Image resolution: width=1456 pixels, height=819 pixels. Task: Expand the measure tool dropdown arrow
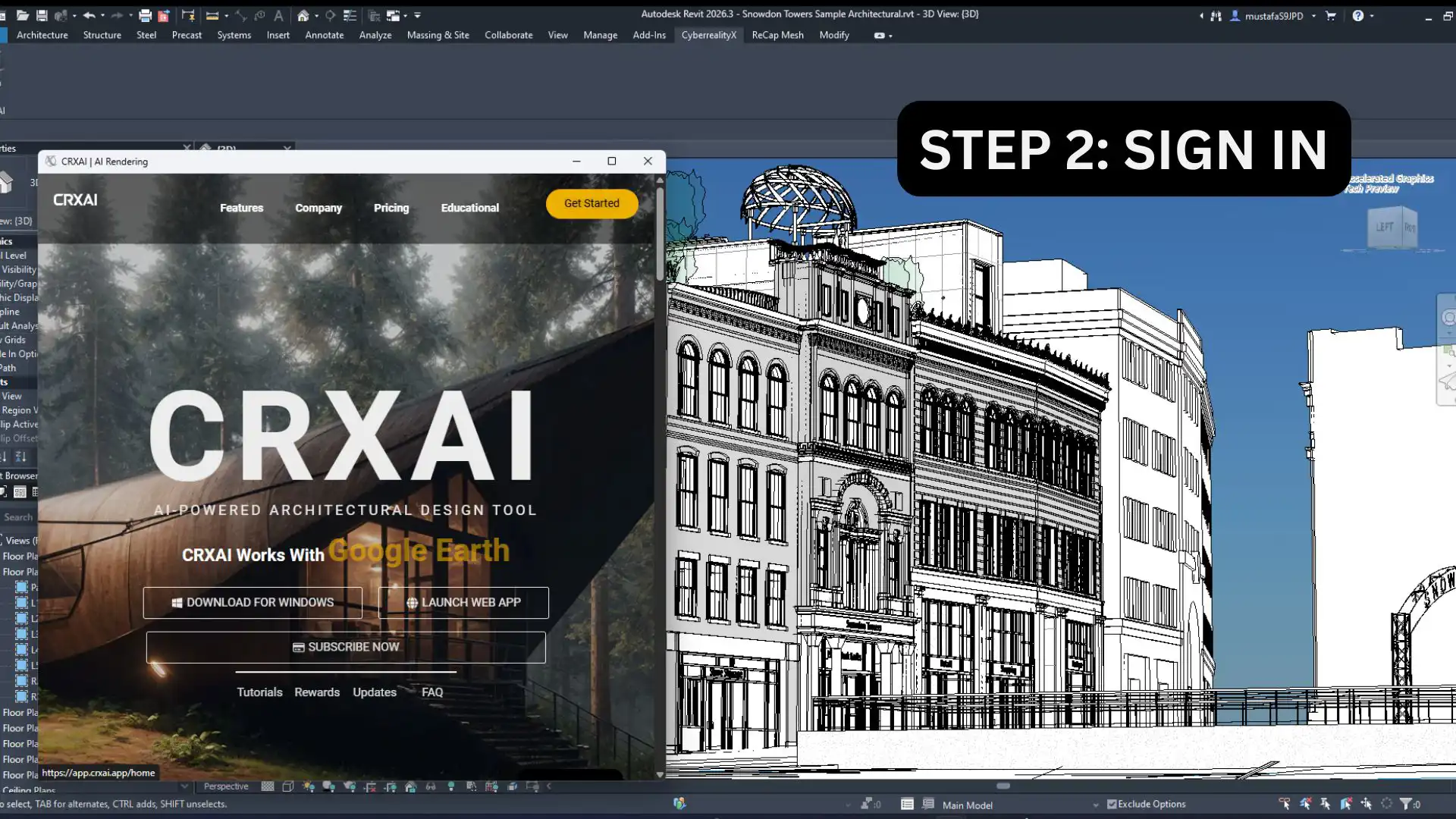point(226,15)
